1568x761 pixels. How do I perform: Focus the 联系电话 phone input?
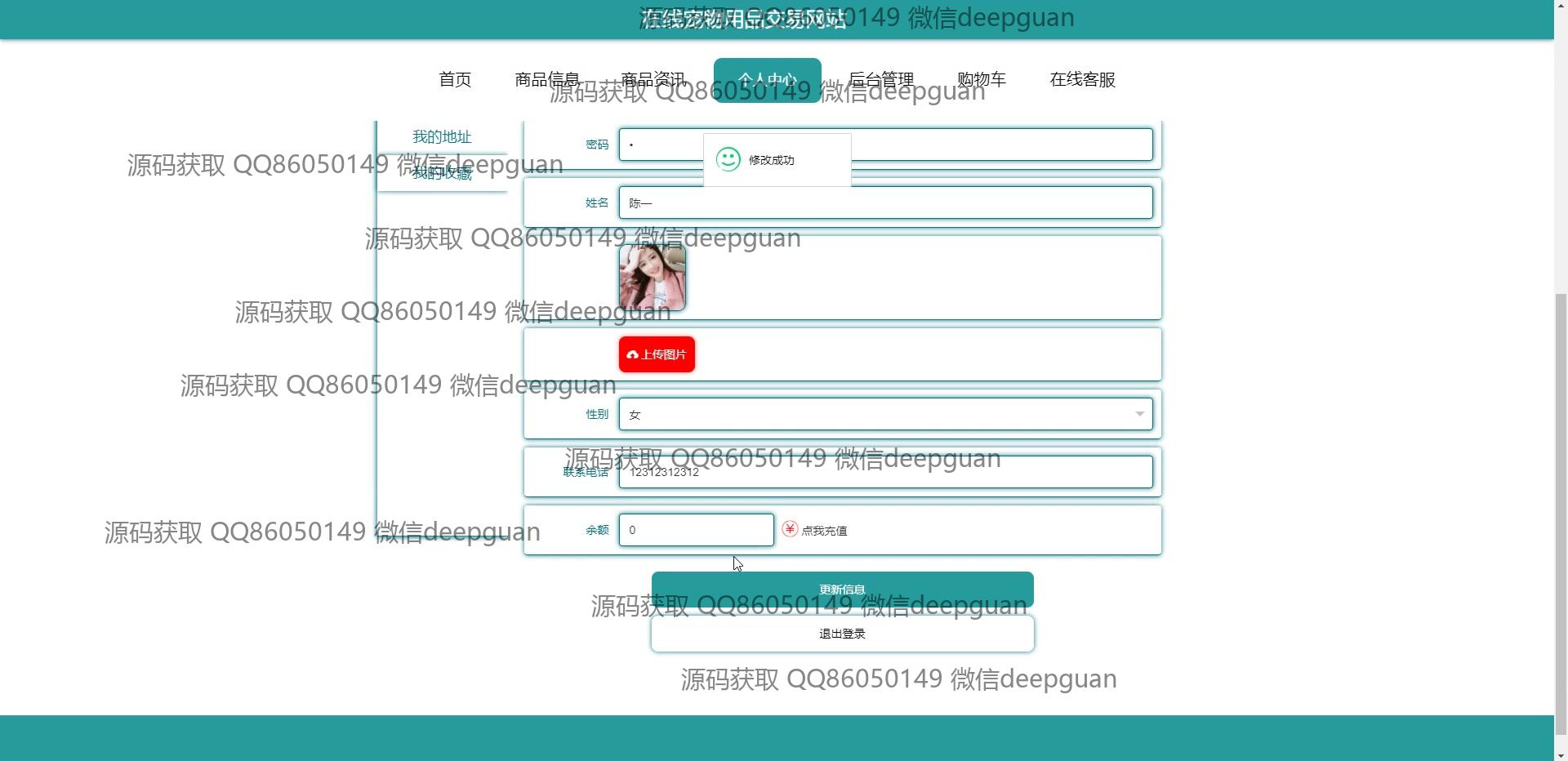pos(885,472)
